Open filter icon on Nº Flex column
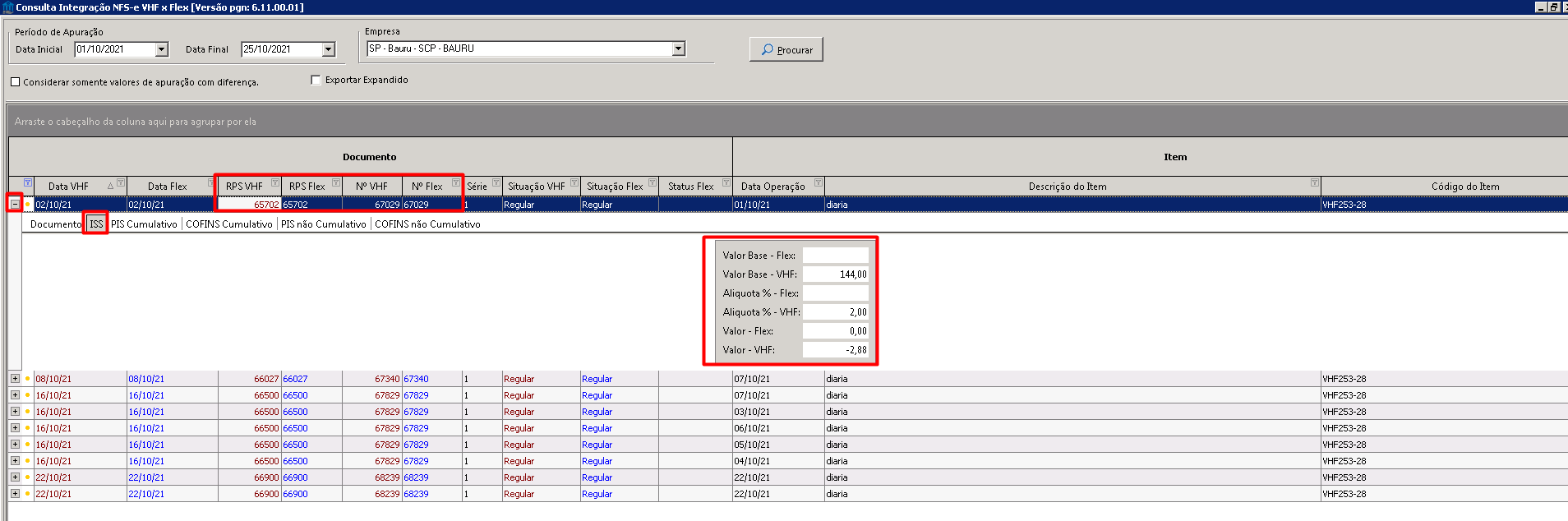 [456, 182]
